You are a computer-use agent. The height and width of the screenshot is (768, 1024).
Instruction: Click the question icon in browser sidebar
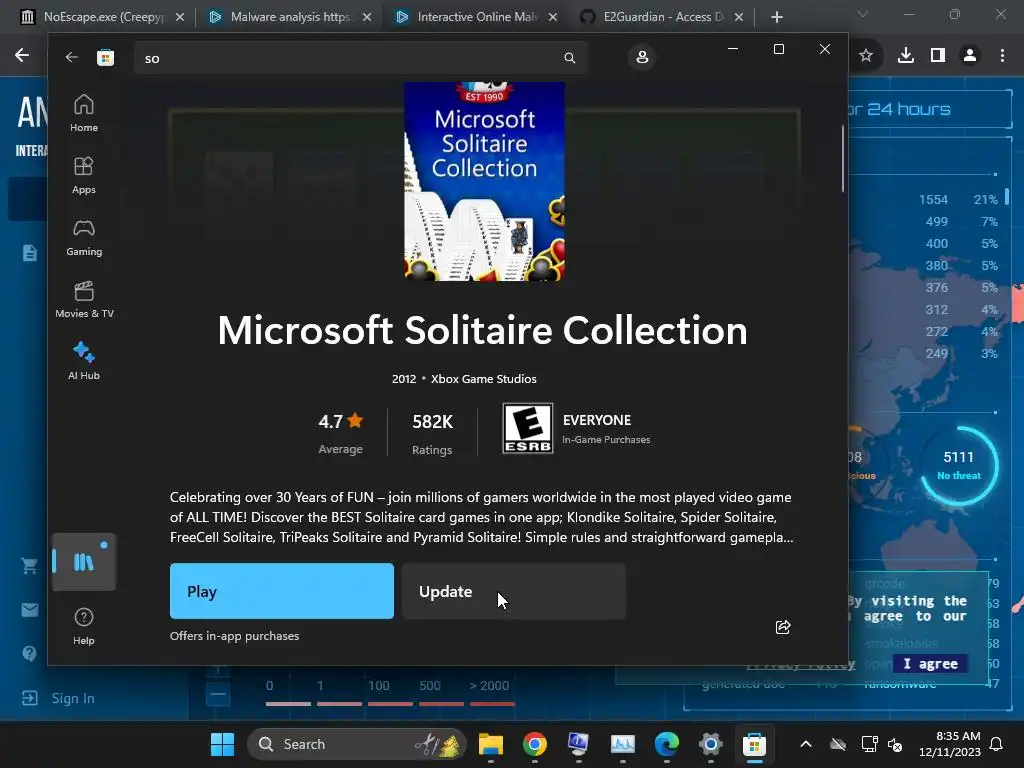point(29,653)
